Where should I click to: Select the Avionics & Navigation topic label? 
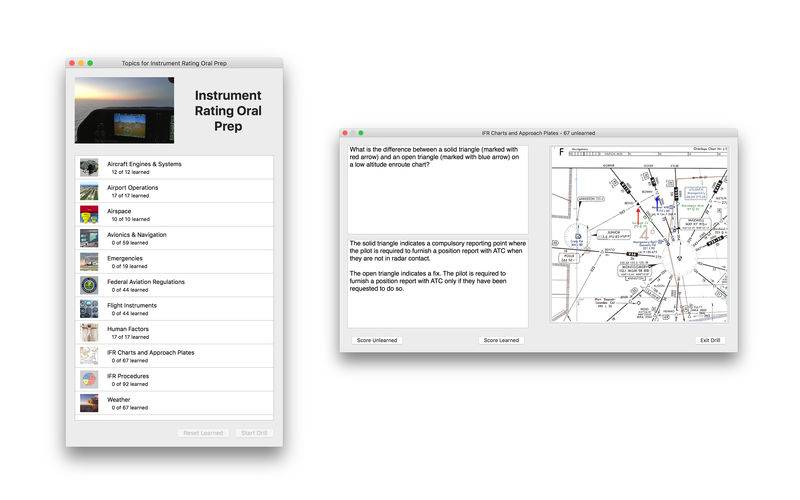[x=137, y=235]
